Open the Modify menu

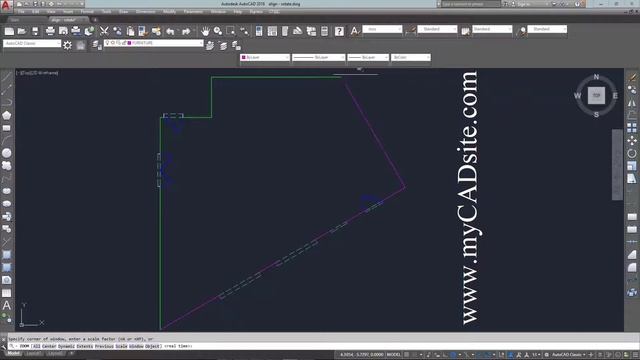169,12
